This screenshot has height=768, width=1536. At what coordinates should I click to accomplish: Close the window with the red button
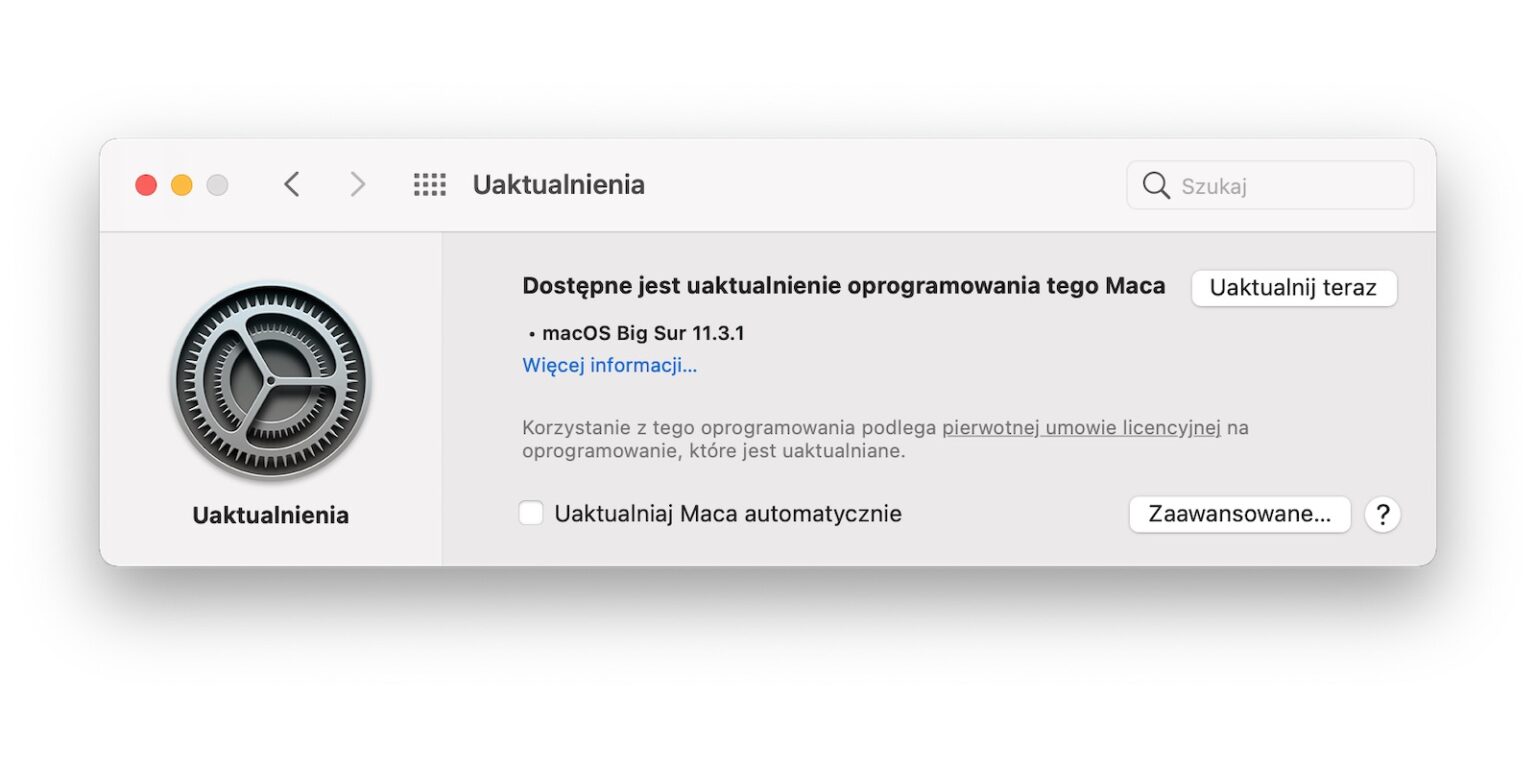tap(146, 185)
